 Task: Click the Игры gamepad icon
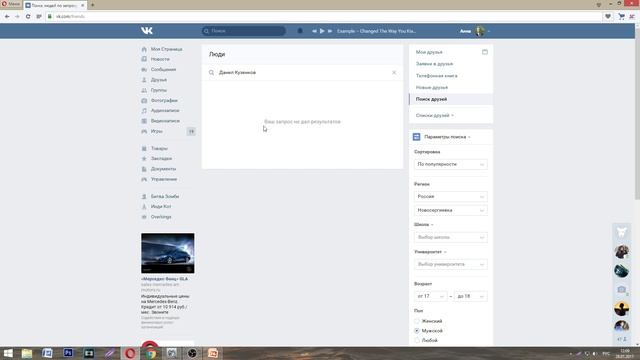[144, 131]
